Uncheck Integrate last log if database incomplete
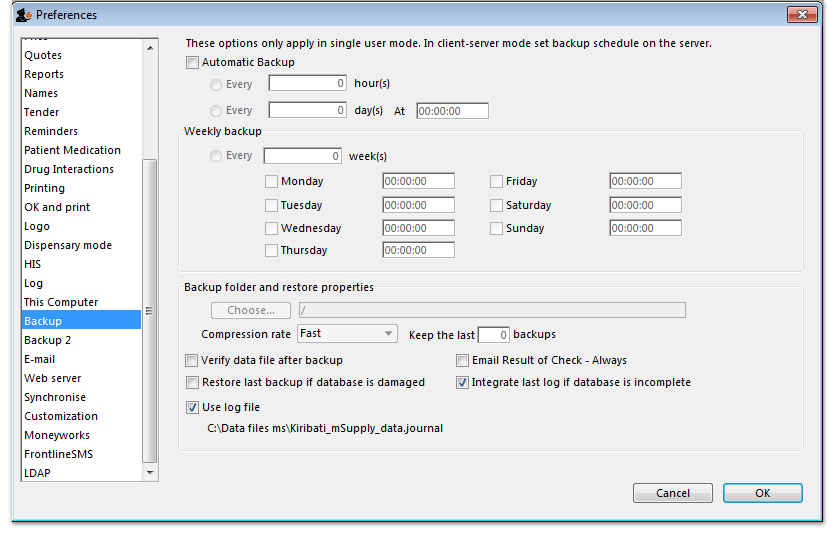This screenshot has width=836, height=534. click(463, 382)
